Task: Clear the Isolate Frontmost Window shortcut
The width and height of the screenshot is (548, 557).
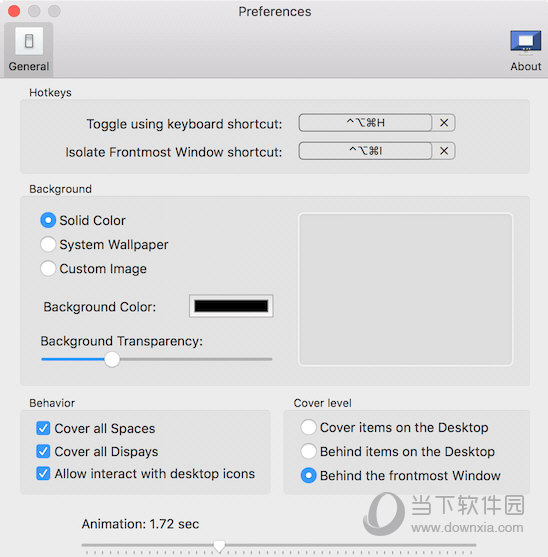Action: click(x=444, y=151)
